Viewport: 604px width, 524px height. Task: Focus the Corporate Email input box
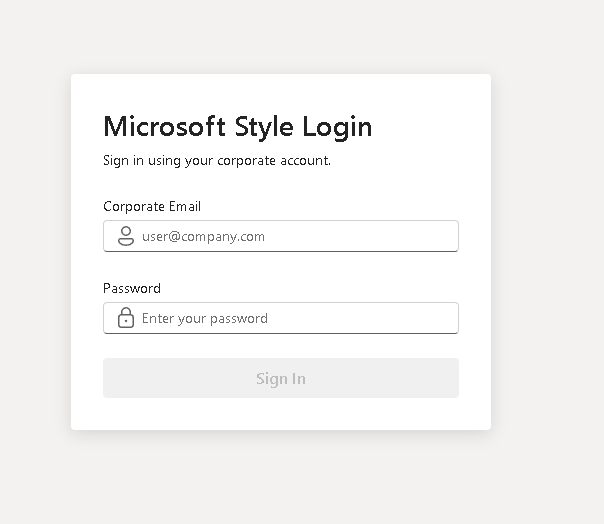point(281,236)
